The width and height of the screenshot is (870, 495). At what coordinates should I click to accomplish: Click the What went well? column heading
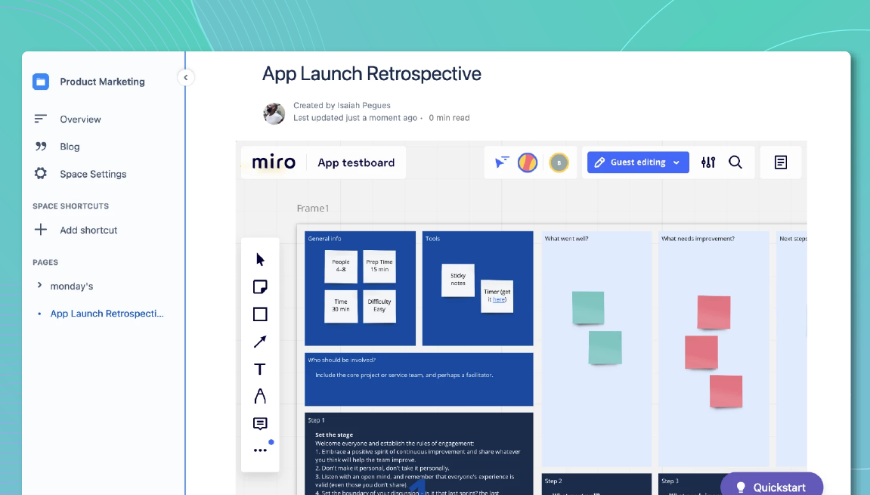point(566,239)
